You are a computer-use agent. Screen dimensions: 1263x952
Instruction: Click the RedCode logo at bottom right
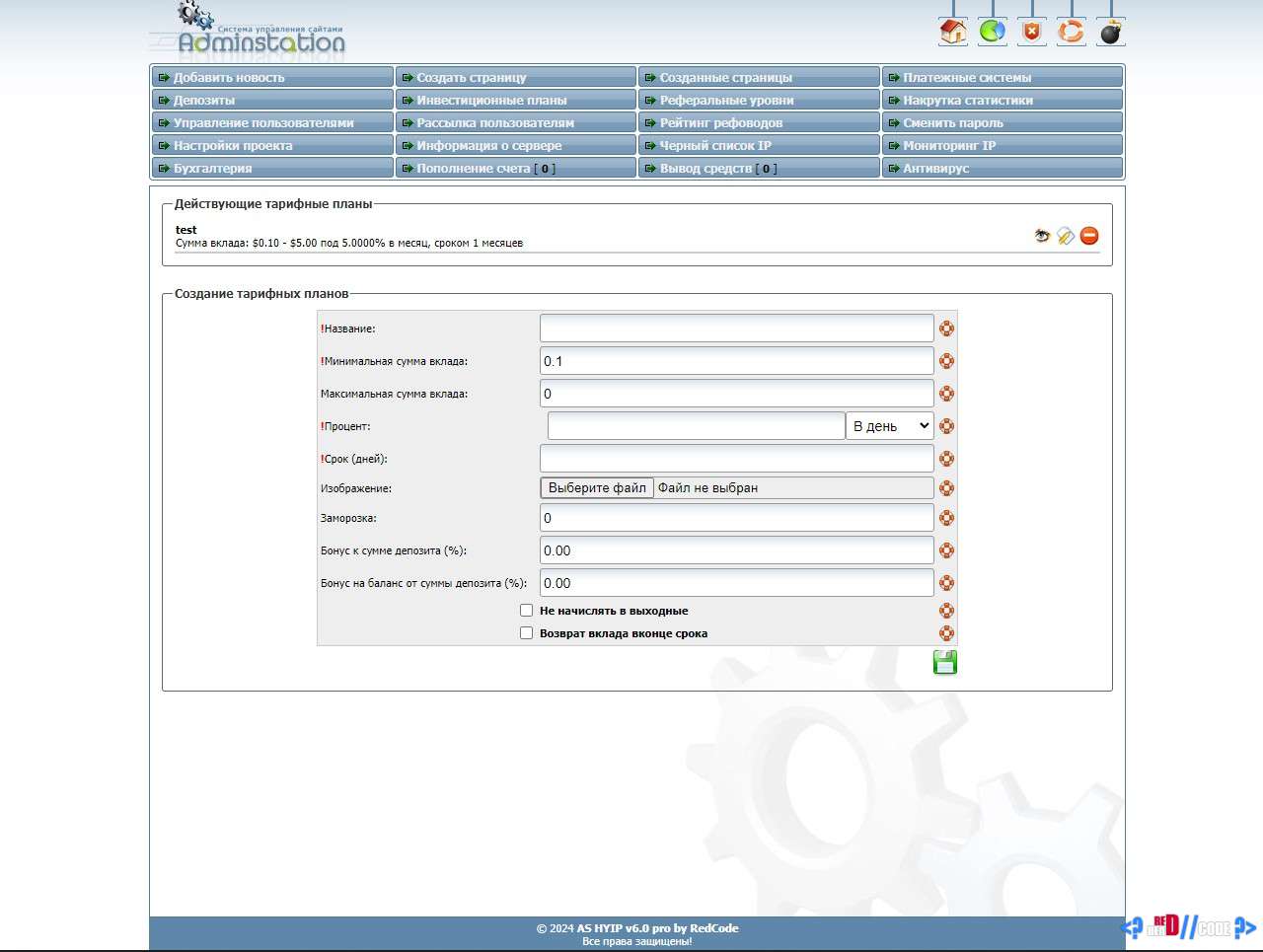click(1189, 926)
